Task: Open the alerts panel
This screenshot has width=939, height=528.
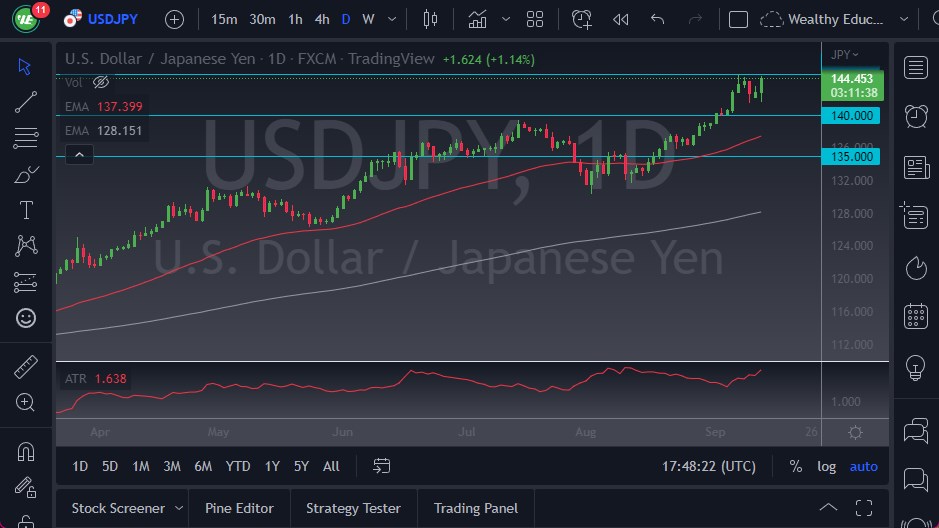Action: [916, 116]
